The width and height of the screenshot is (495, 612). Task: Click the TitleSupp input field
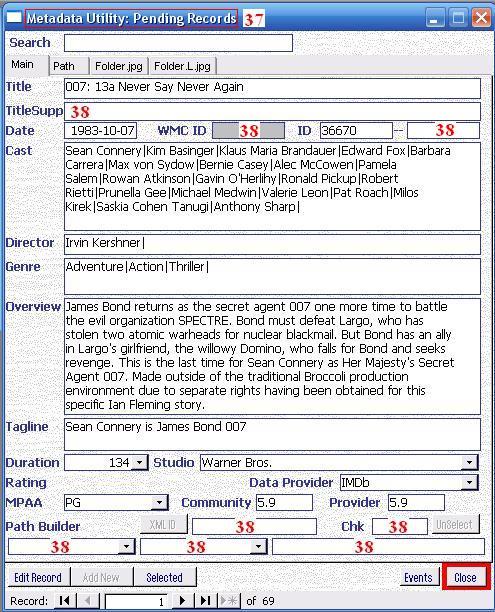(272, 112)
